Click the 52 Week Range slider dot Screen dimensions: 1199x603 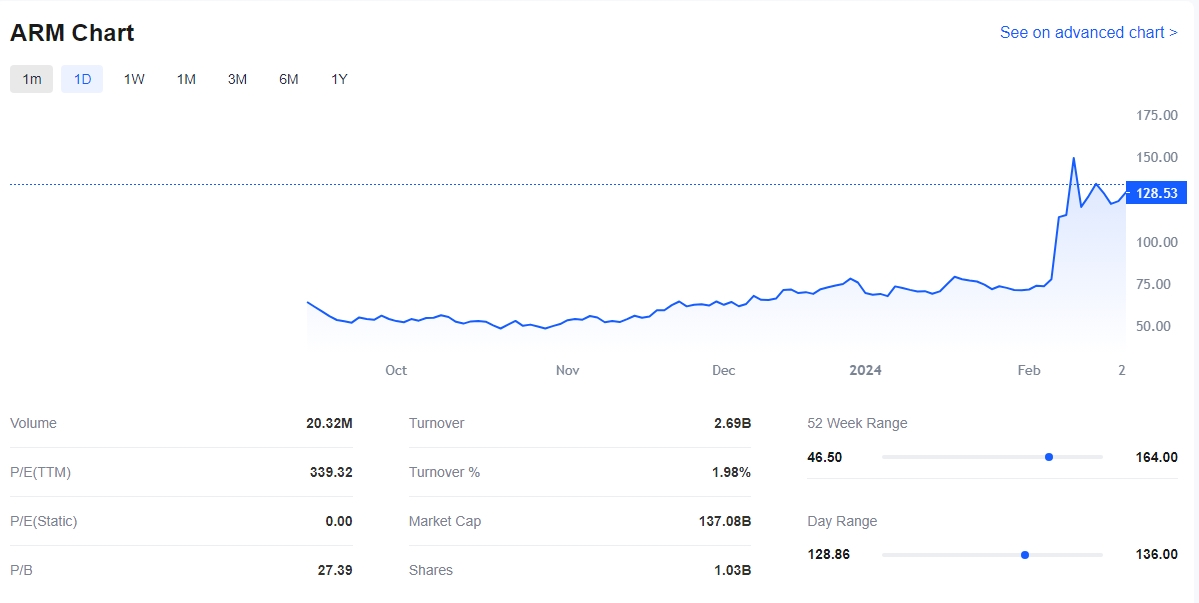tap(1049, 457)
